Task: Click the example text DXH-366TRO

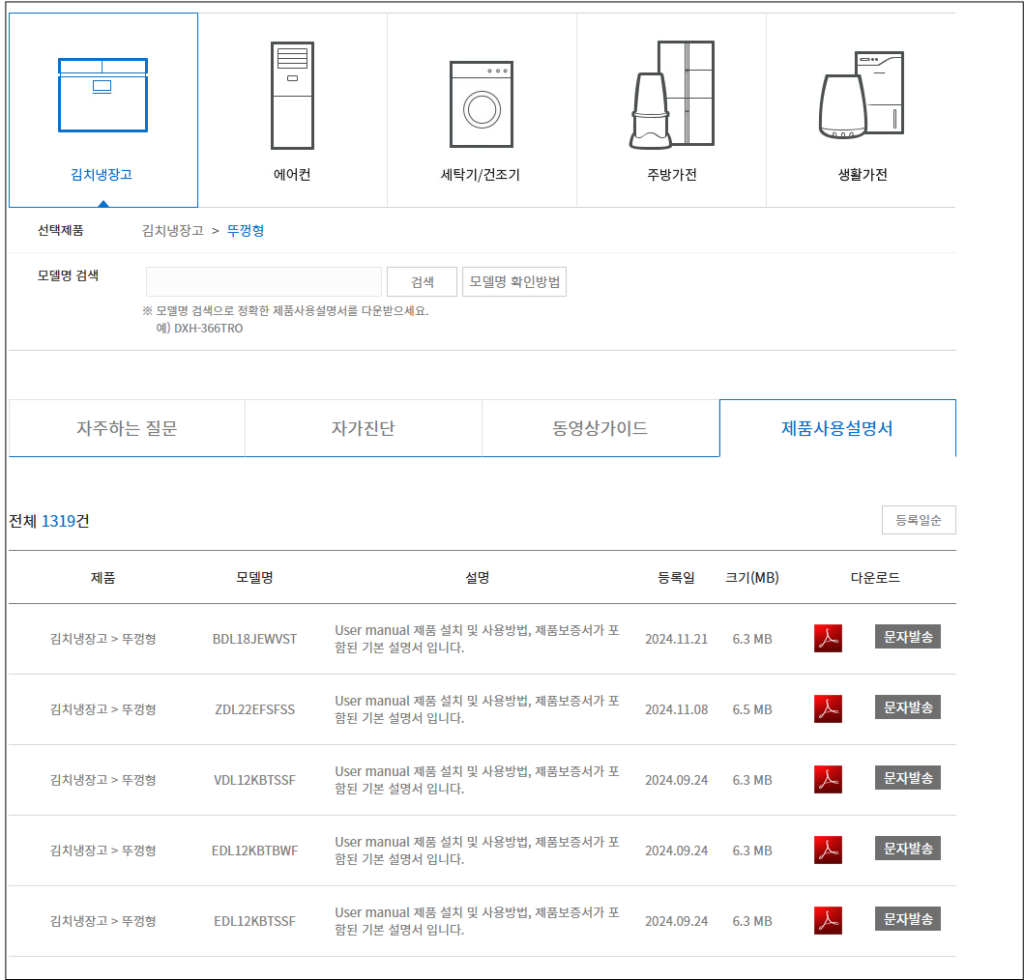Action: click(208, 328)
